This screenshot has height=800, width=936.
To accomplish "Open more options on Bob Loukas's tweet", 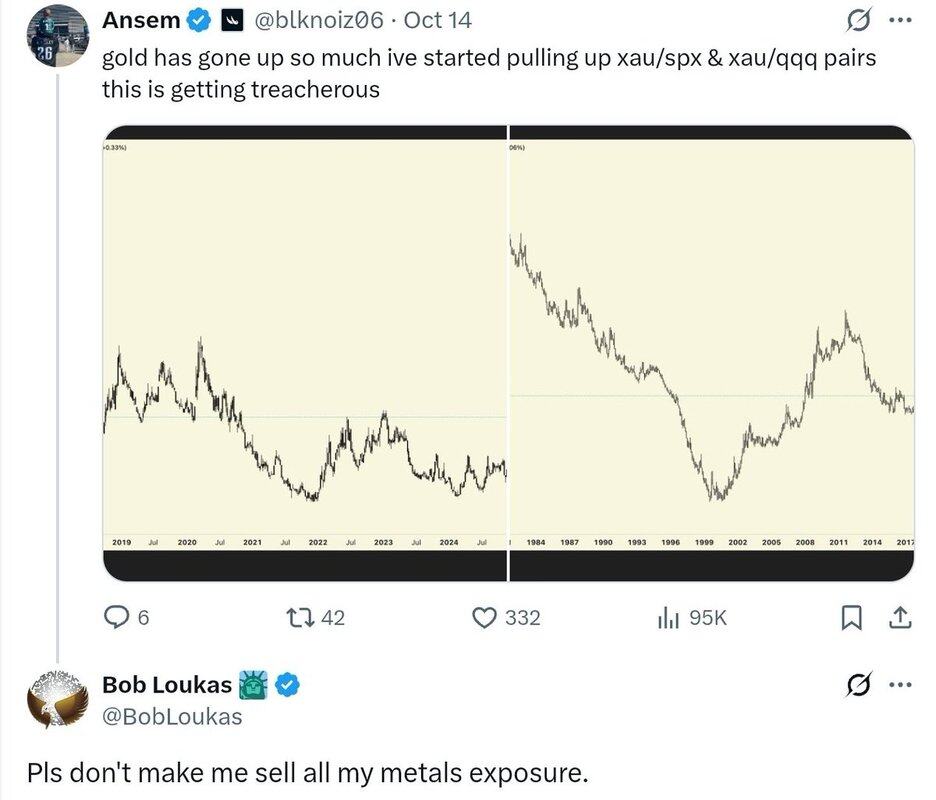I will coord(900,685).
